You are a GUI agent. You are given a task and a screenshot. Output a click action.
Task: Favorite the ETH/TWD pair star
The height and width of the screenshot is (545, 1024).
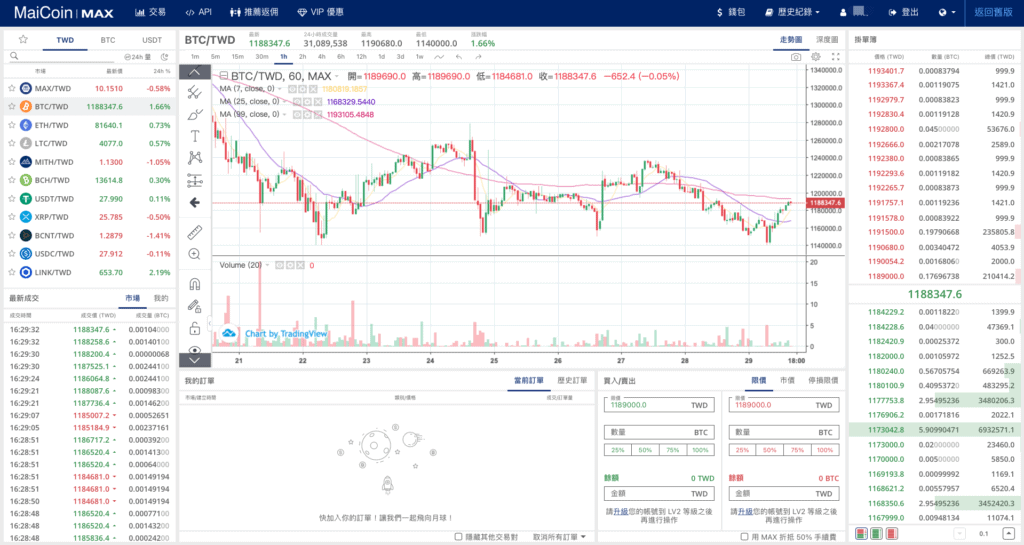[11, 125]
